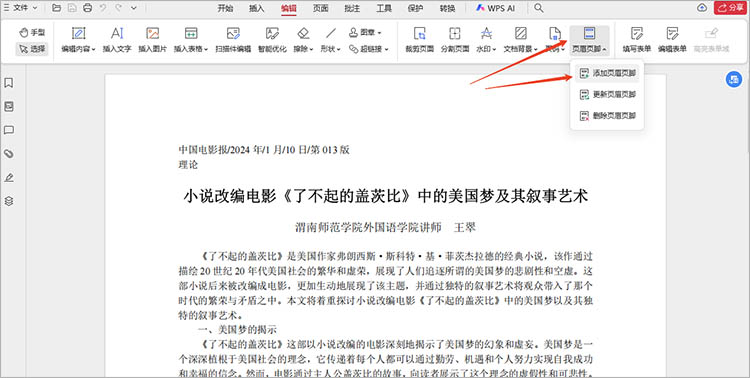Open the 超链接 hyperlink dropdown
Screen dimensions: 750x378
point(368,49)
